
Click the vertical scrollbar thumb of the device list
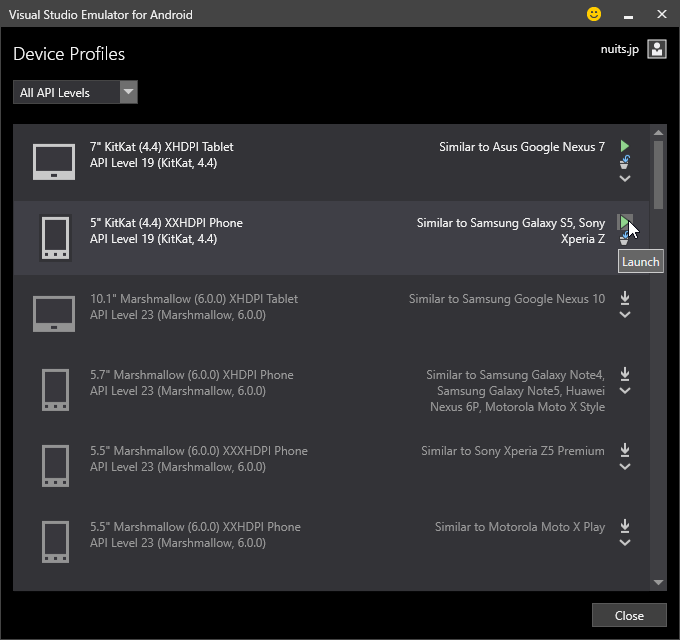pos(658,175)
